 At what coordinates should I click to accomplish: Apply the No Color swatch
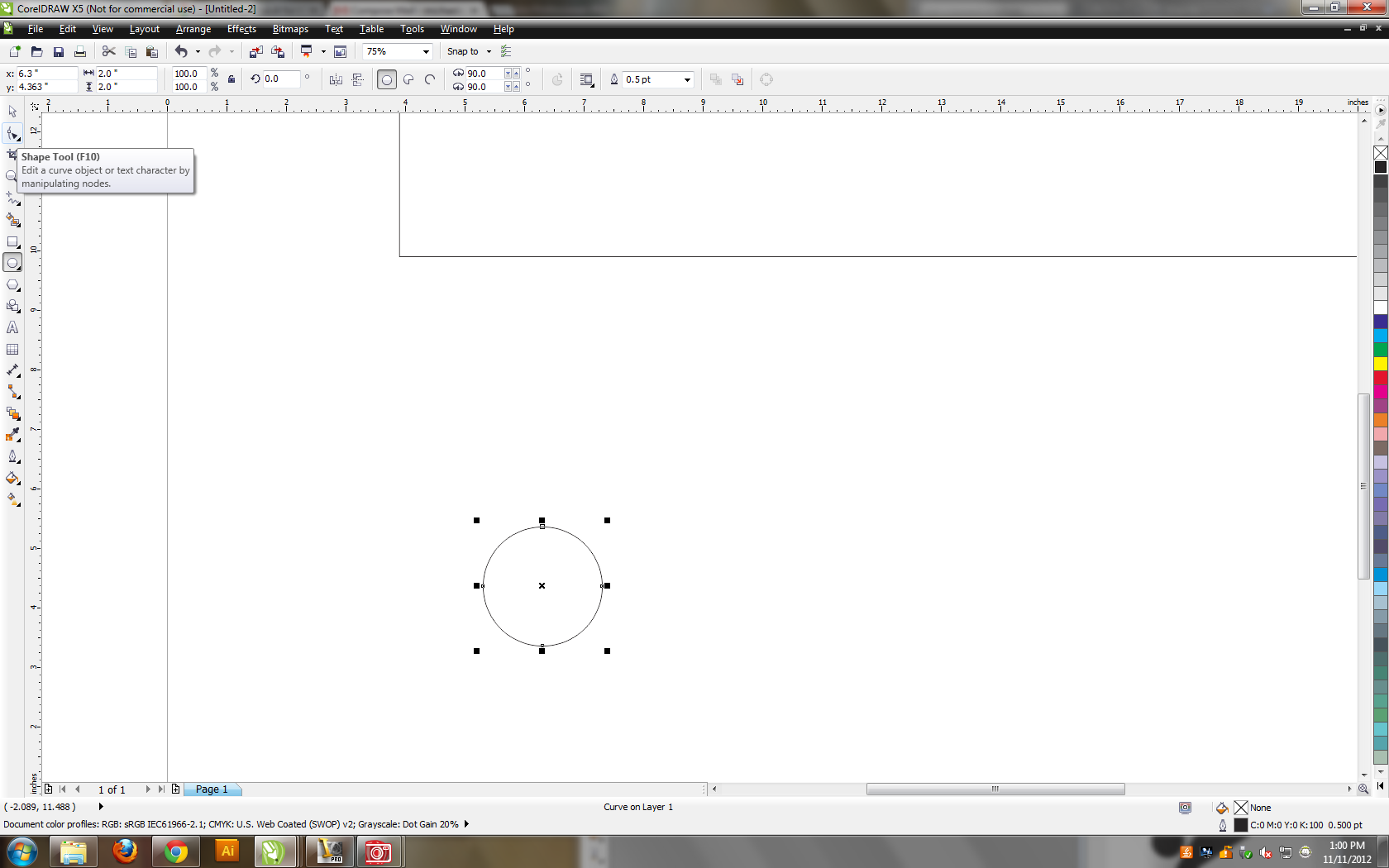pos(1381,153)
